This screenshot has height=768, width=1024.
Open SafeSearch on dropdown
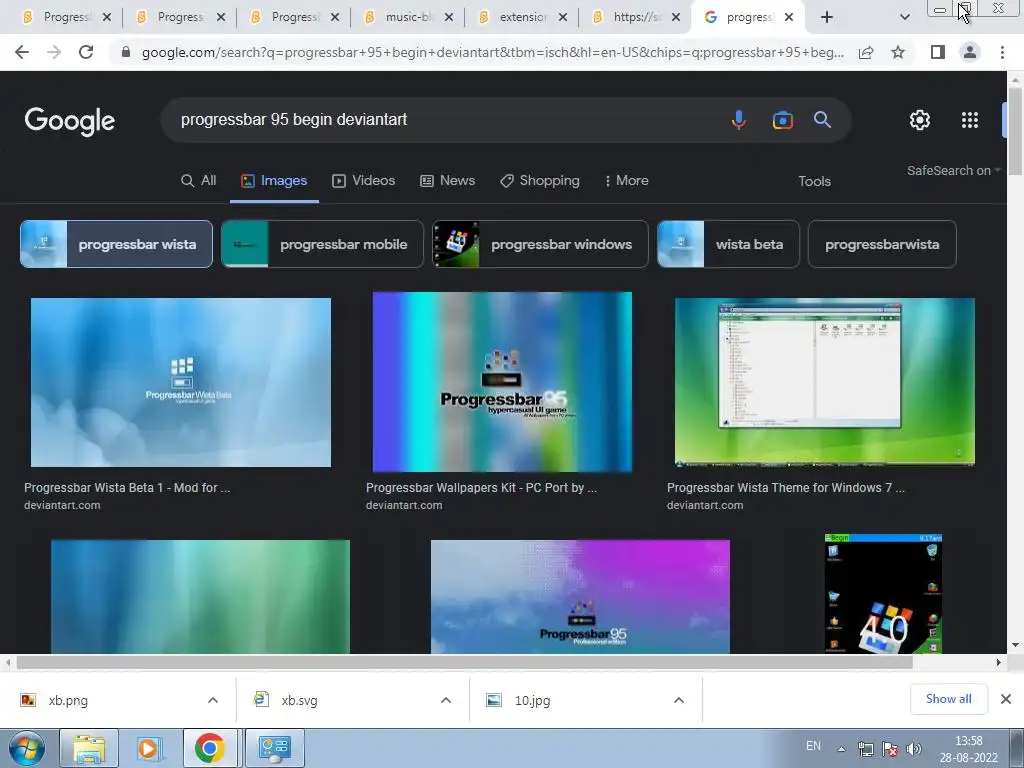(953, 170)
